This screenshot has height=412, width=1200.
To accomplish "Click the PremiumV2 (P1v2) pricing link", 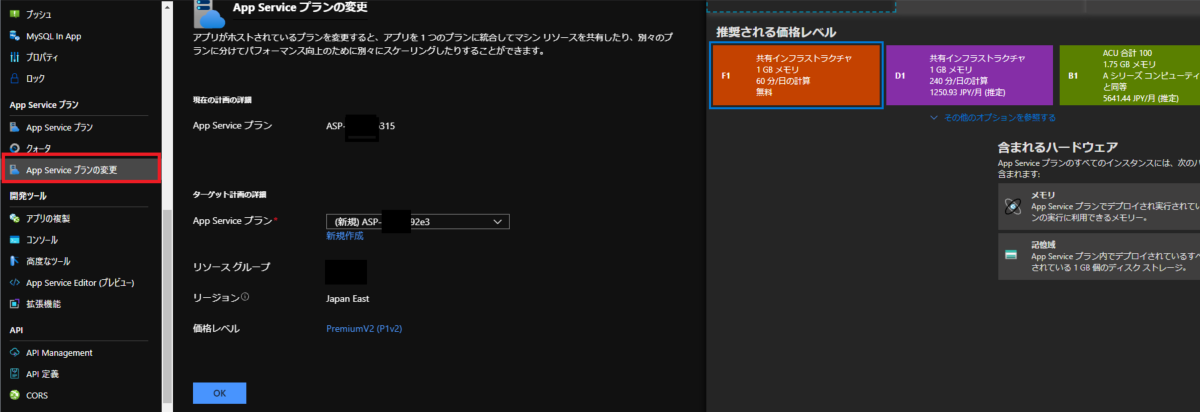I will coord(364,328).
